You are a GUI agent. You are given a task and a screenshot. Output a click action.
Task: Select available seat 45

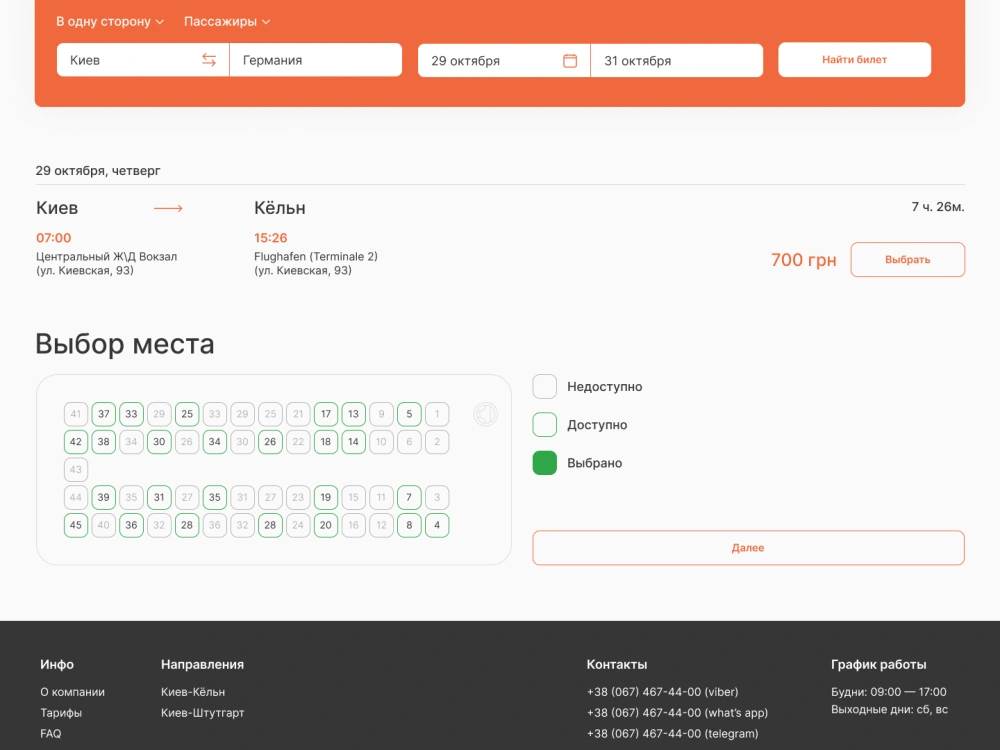(x=76, y=526)
